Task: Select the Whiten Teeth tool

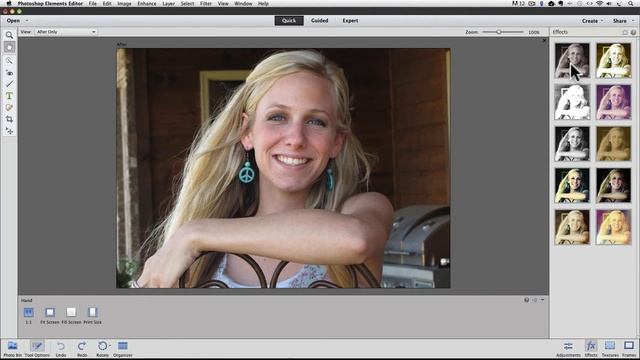Action: [9, 84]
